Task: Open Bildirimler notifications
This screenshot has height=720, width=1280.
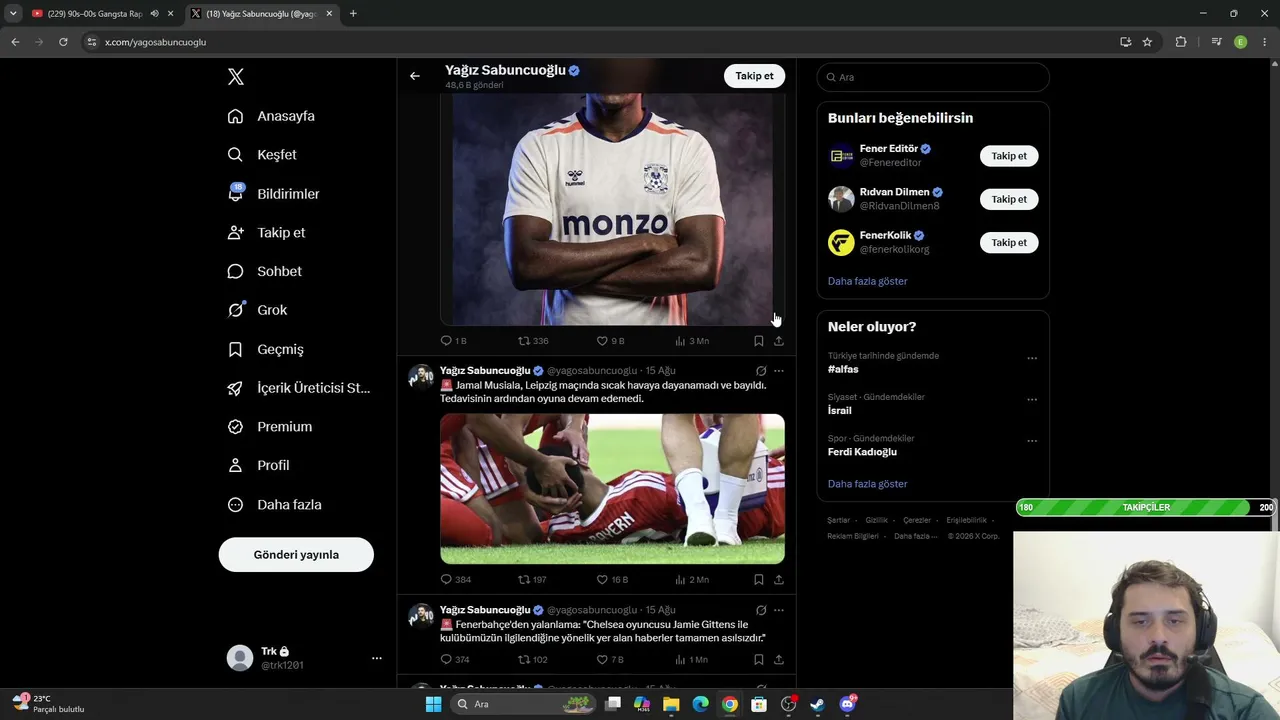Action: pos(273,194)
